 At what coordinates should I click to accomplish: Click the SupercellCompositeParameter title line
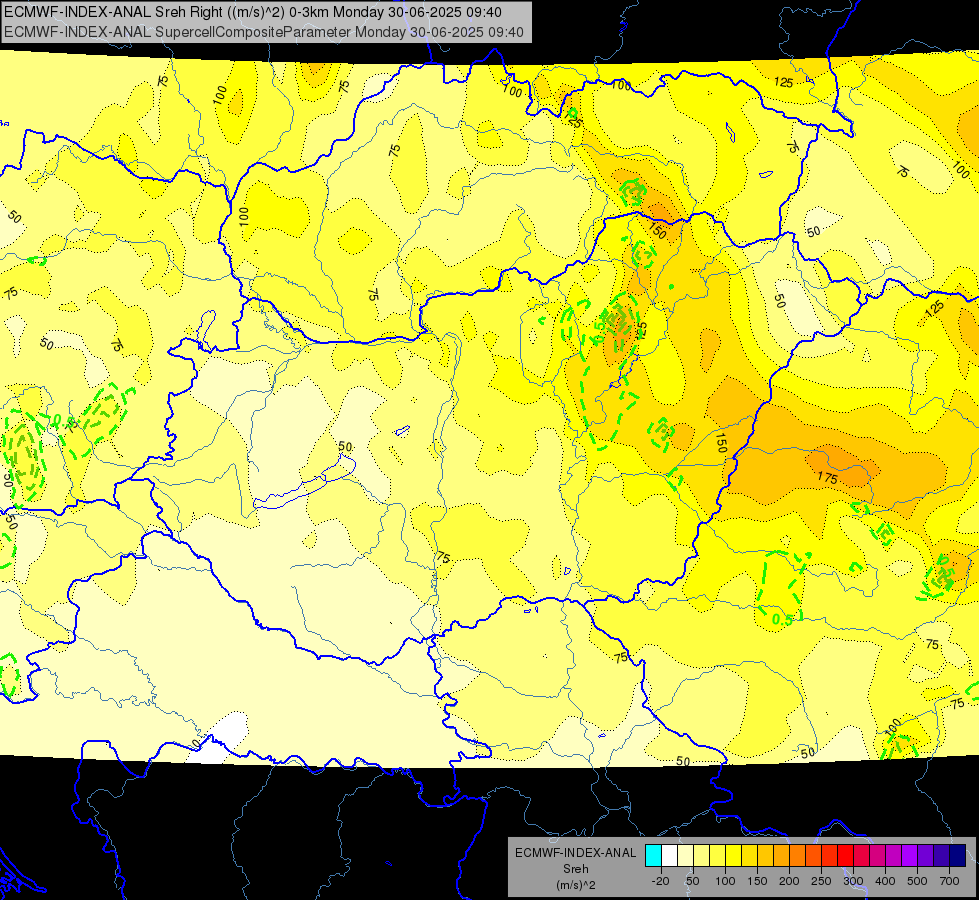[x=263, y=32]
